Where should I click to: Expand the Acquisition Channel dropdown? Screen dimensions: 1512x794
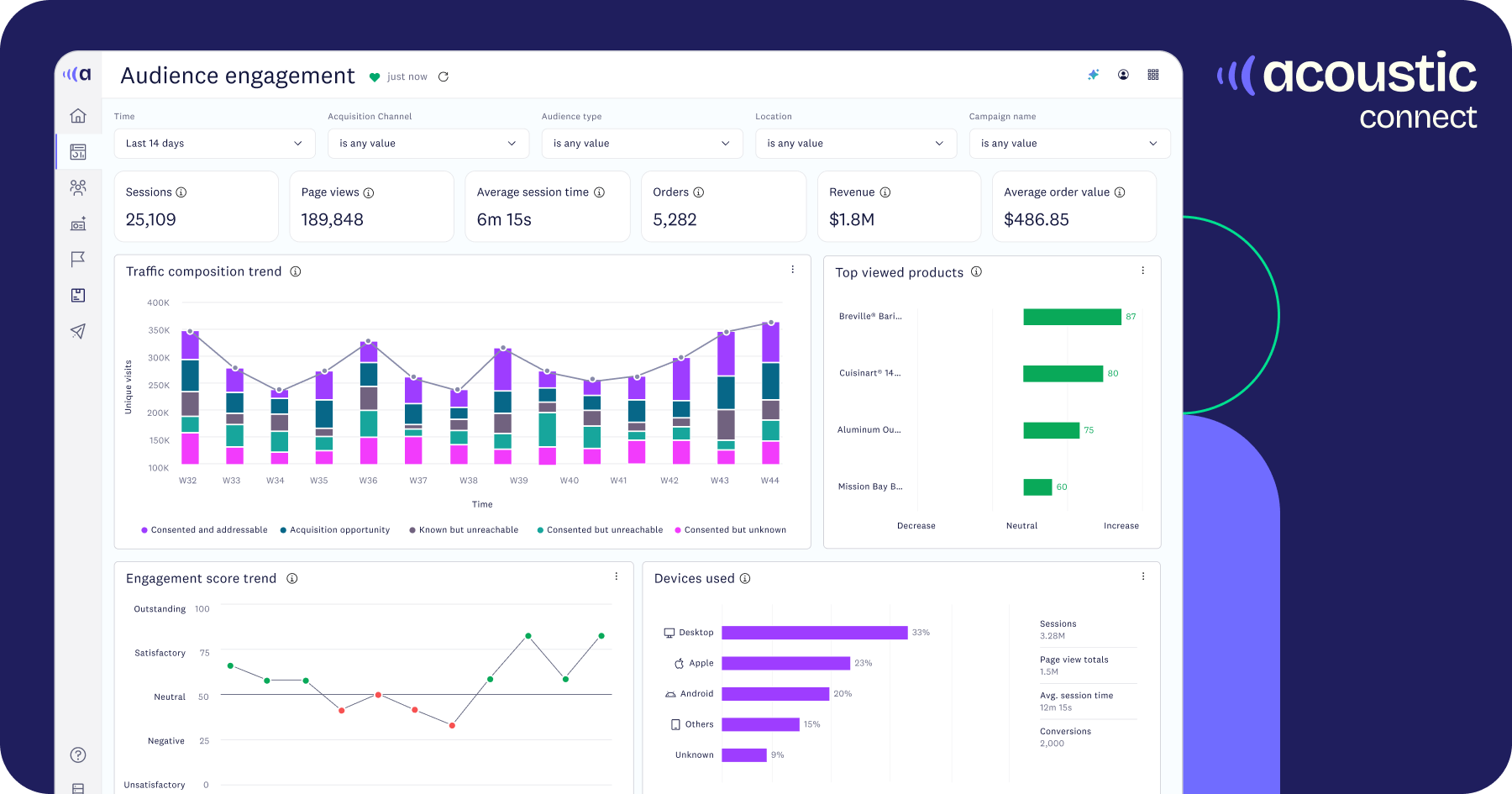click(428, 144)
